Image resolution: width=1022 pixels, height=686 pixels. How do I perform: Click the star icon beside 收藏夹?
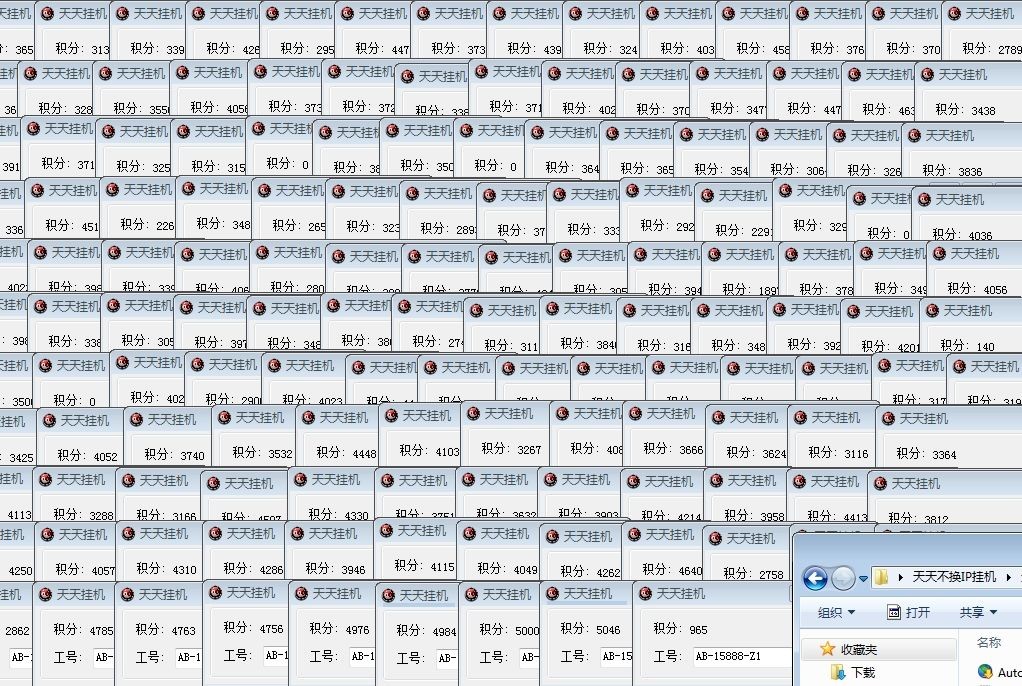[827, 649]
